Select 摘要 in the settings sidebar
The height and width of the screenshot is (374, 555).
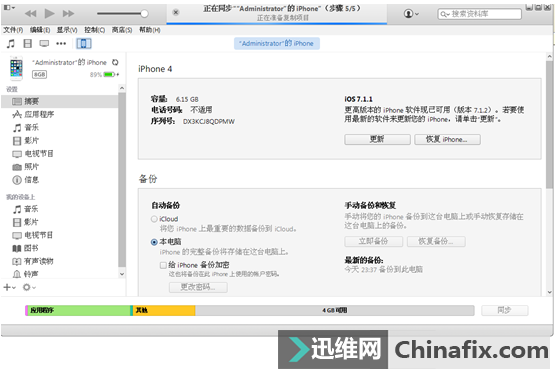(x=59, y=102)
